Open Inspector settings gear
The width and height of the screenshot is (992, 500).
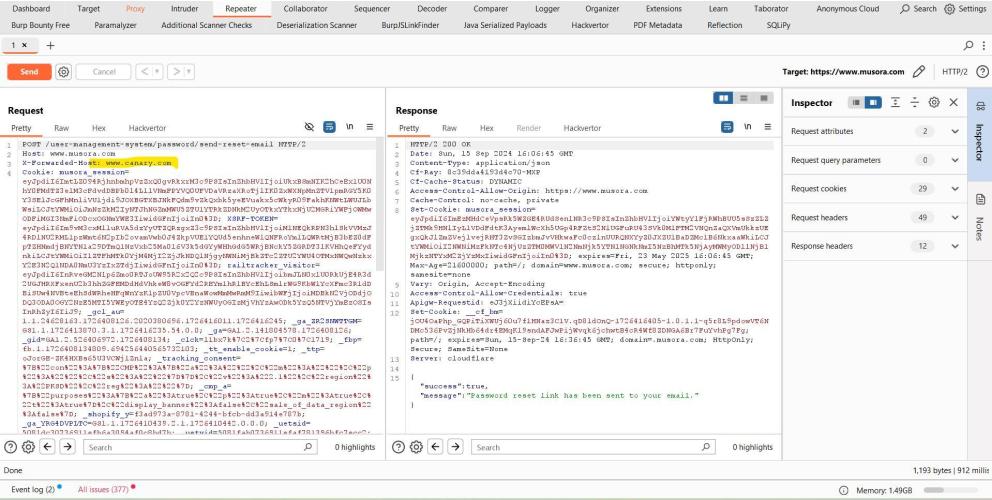tap(934, 103)
